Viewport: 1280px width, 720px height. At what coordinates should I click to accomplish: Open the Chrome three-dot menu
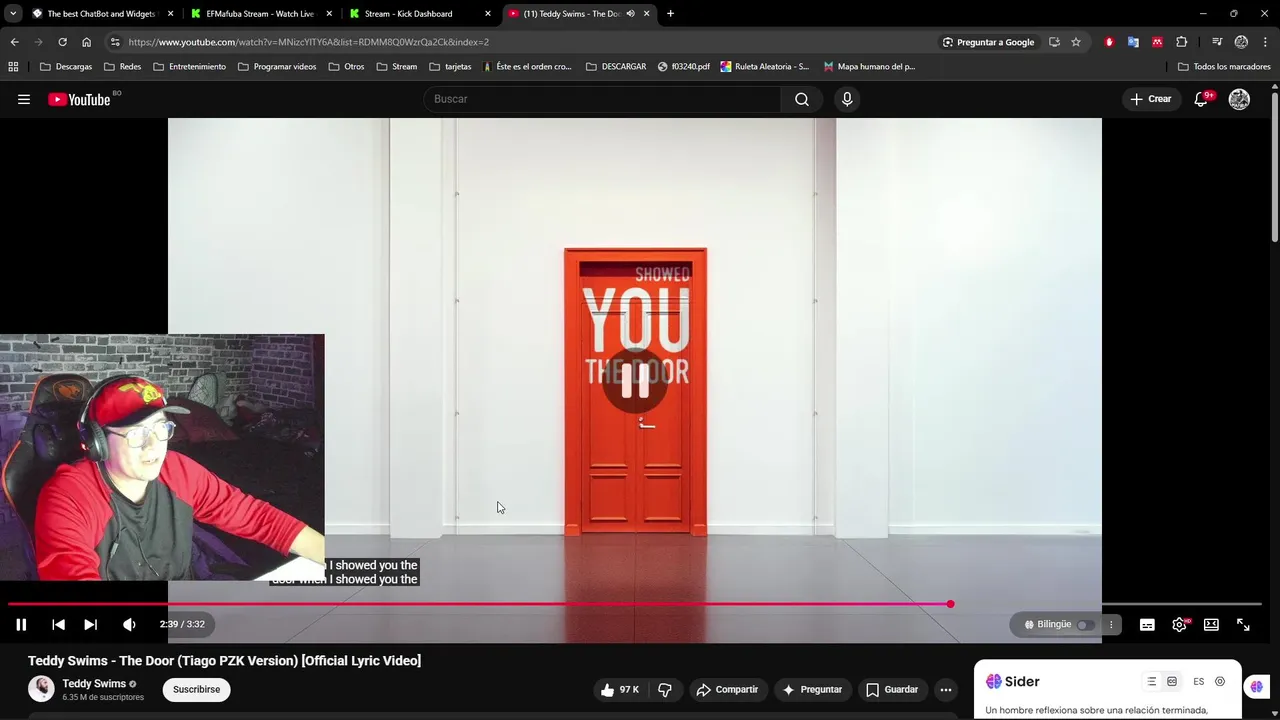coord(1265,42)
